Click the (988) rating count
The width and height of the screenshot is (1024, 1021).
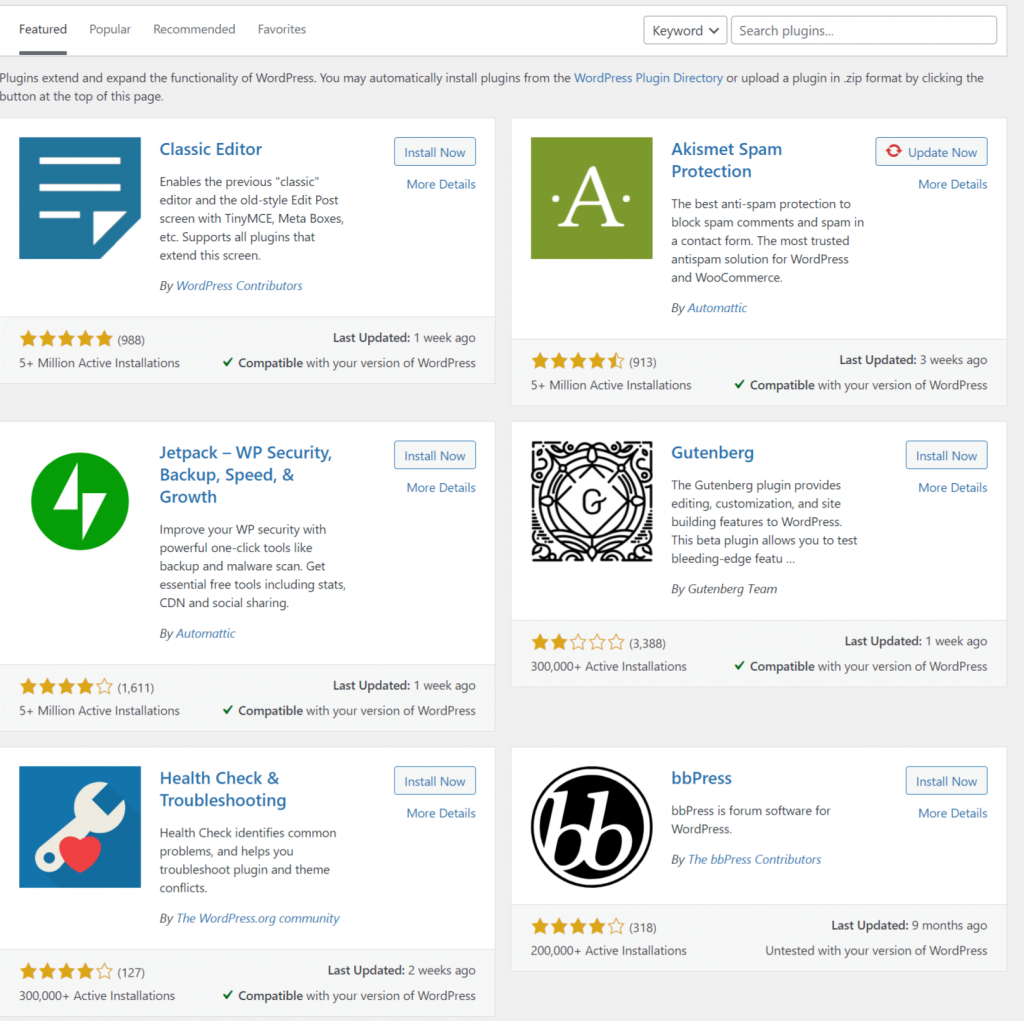[x=131, y=340]
